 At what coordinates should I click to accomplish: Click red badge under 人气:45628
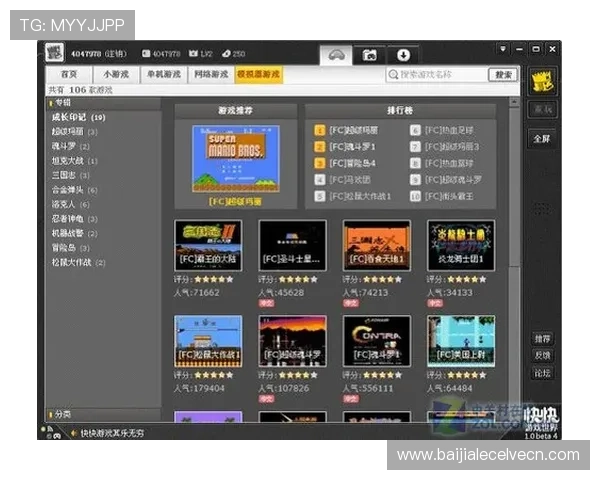click(x=266, y=304)
